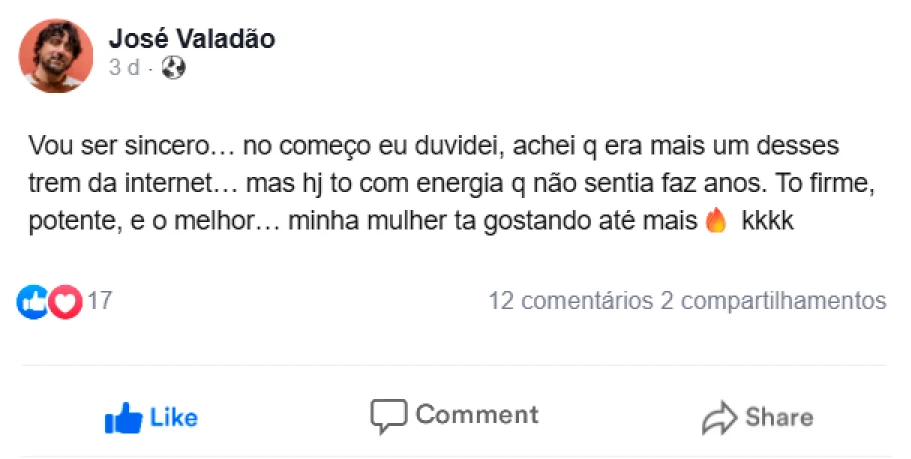The height and width of the screenshot is (459, 911).
Task: Click the "kkkk" text ending the post
Action: [x=767, y=222]
